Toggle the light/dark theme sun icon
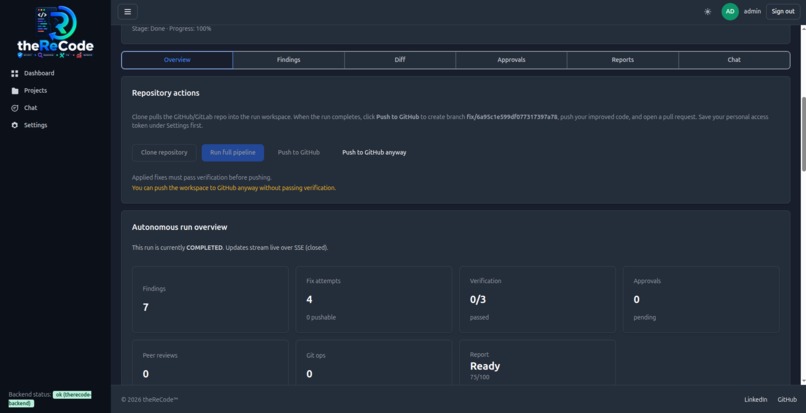 (707, 12)
